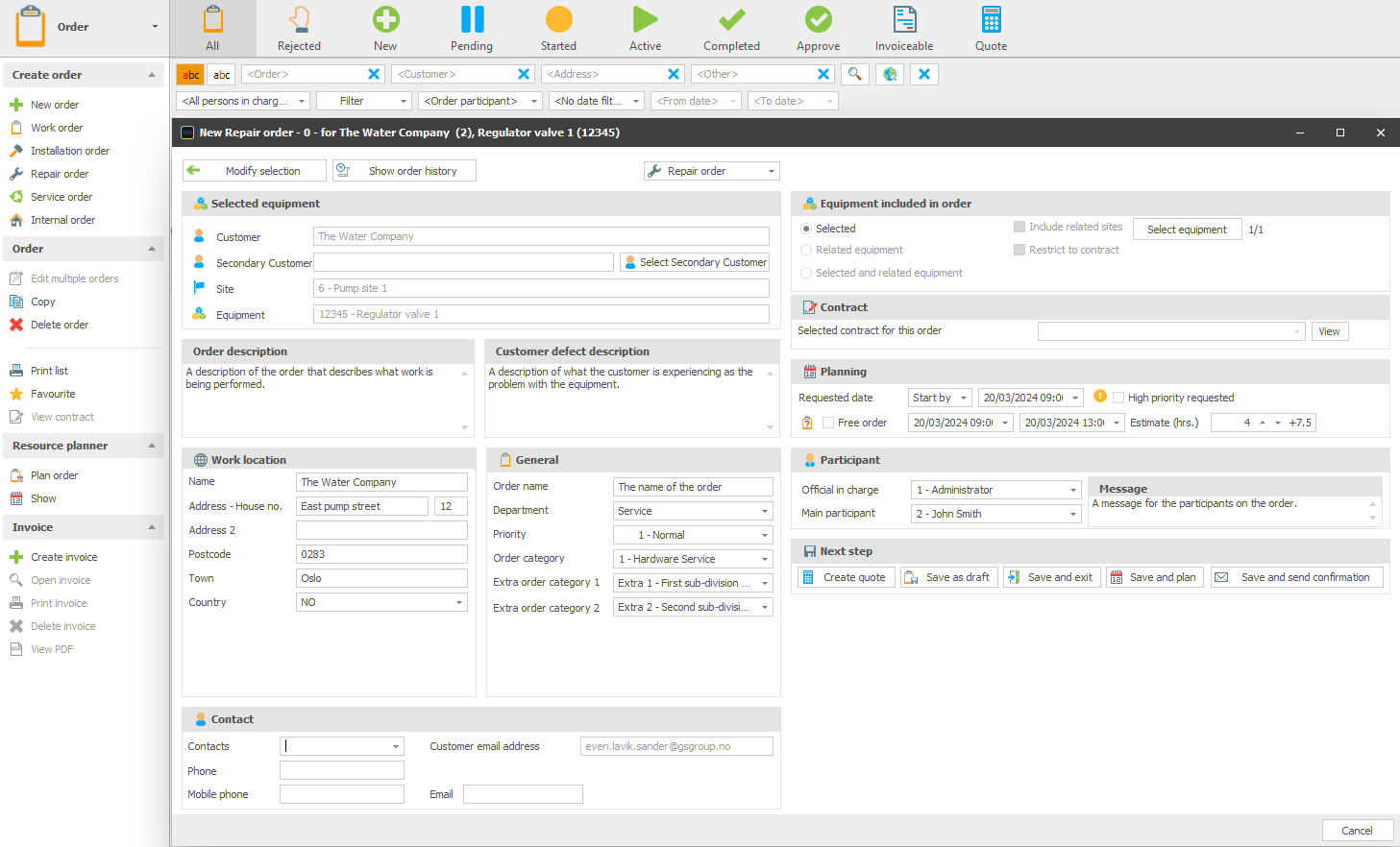The height and width of the screenshot is (847, 1400).
Task: Click the Town field showing Oslo
Action: pyautogui.click(x=381, y=578)
